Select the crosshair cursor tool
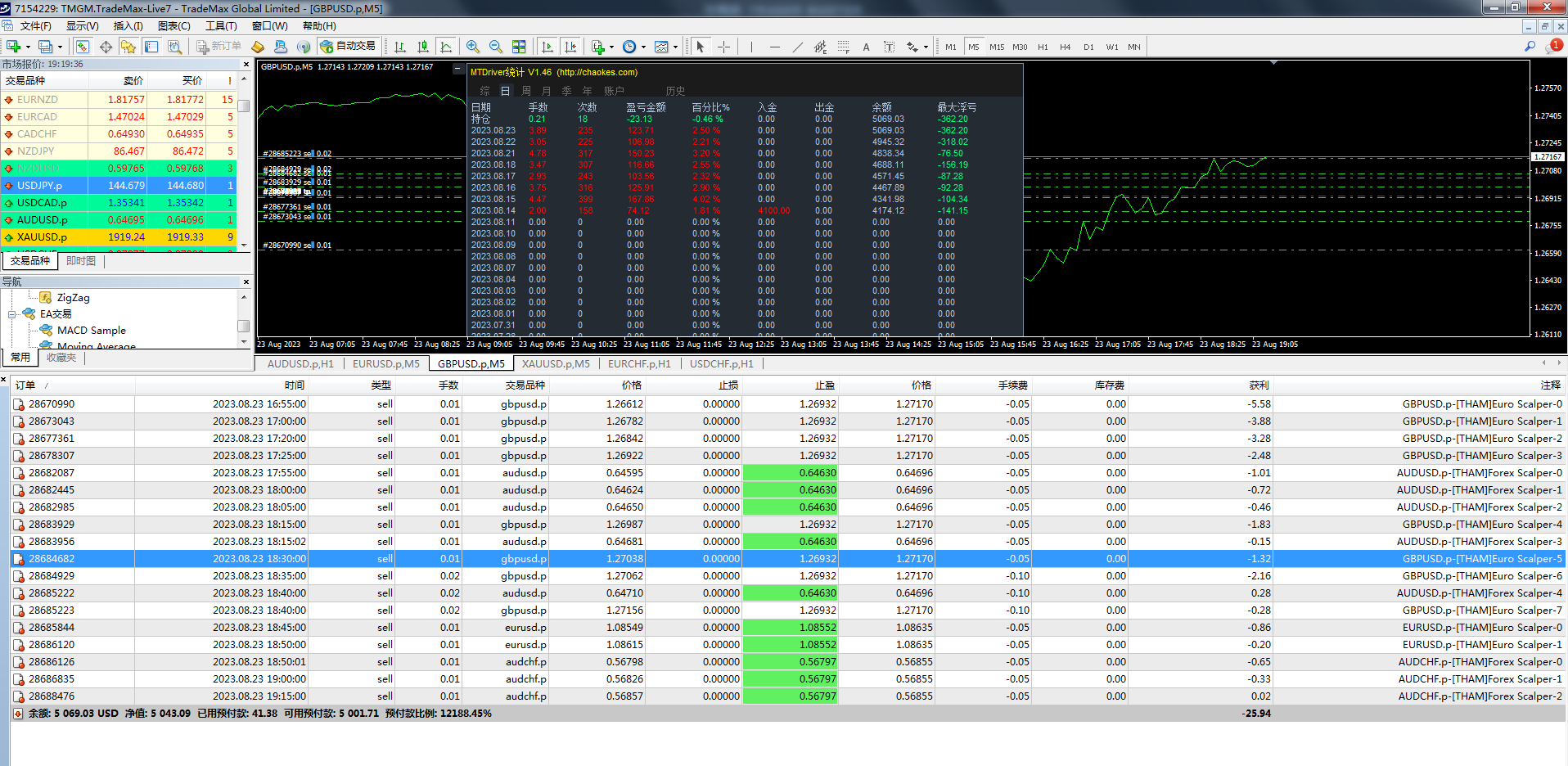Viewport: 1568px width, 766px height. [723, 47]
